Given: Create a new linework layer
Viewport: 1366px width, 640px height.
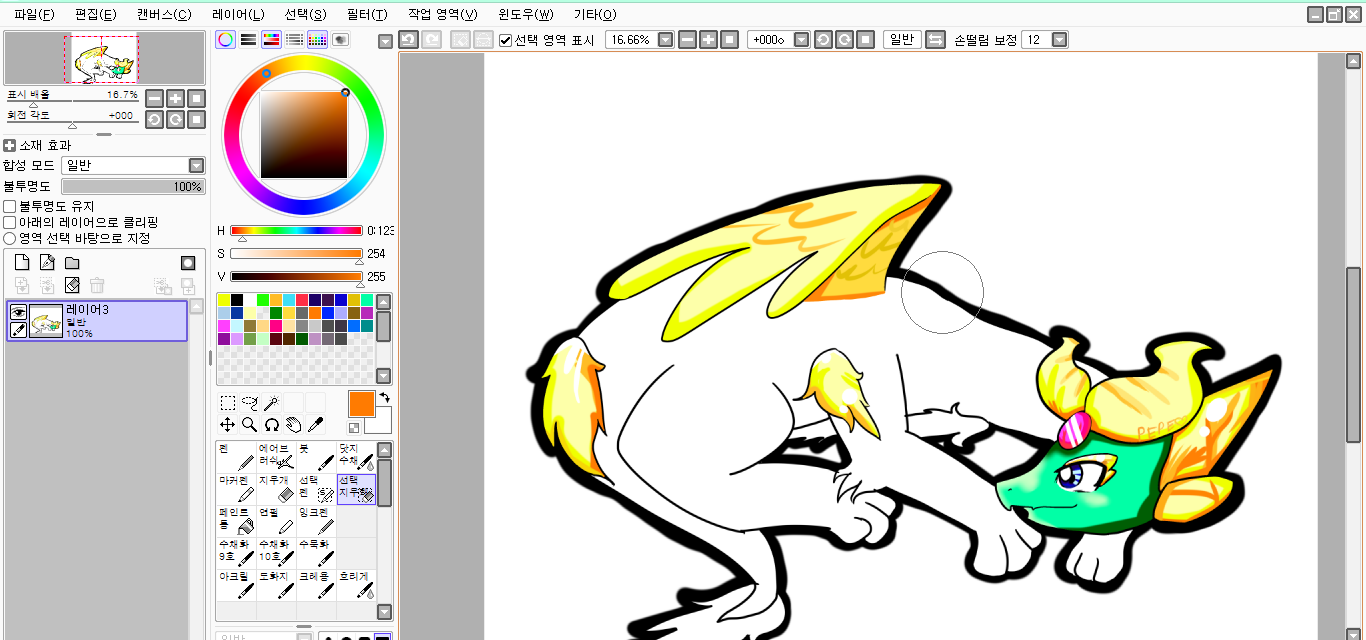Looking at the screenshot, I should 47,262.
